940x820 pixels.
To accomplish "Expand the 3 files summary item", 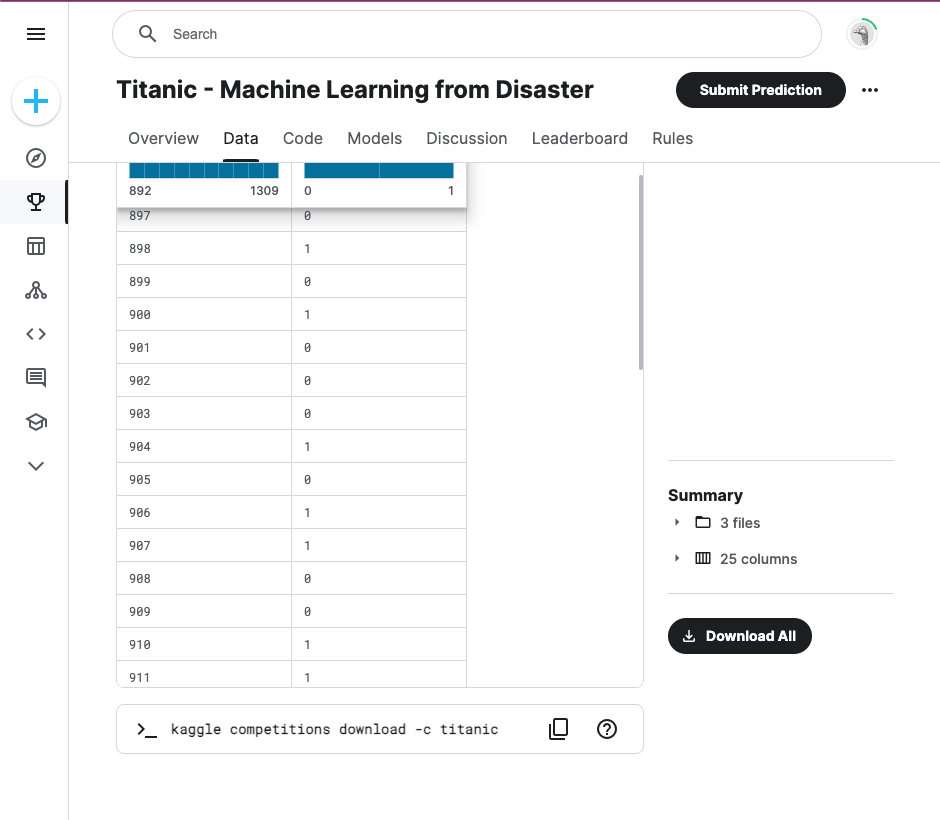I will [x=677, y=523].
